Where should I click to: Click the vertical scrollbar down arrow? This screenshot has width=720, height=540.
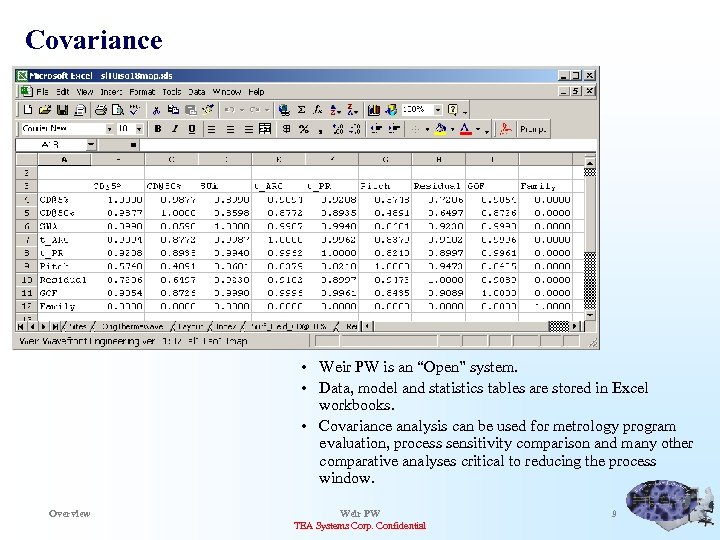pyautogui.click(x=590, y=315)
